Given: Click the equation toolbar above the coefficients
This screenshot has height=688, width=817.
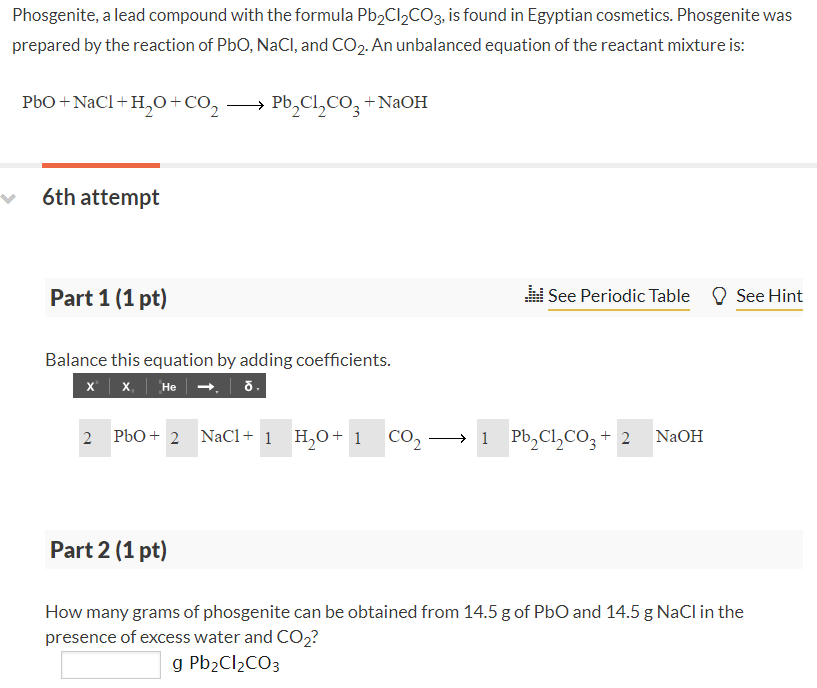Looking at the screenshot, I should pyautogui.click(x=168, y=385).
